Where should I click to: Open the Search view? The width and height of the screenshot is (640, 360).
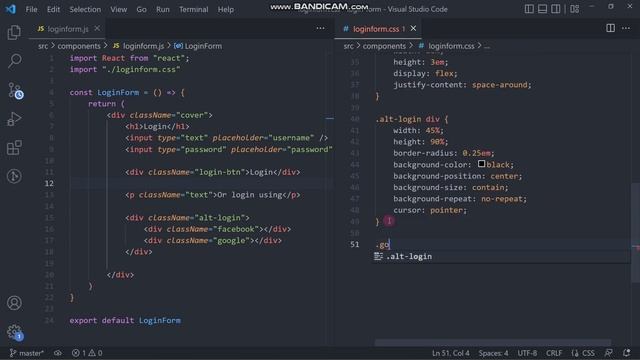pyautogui.click(x=14, y=61)
